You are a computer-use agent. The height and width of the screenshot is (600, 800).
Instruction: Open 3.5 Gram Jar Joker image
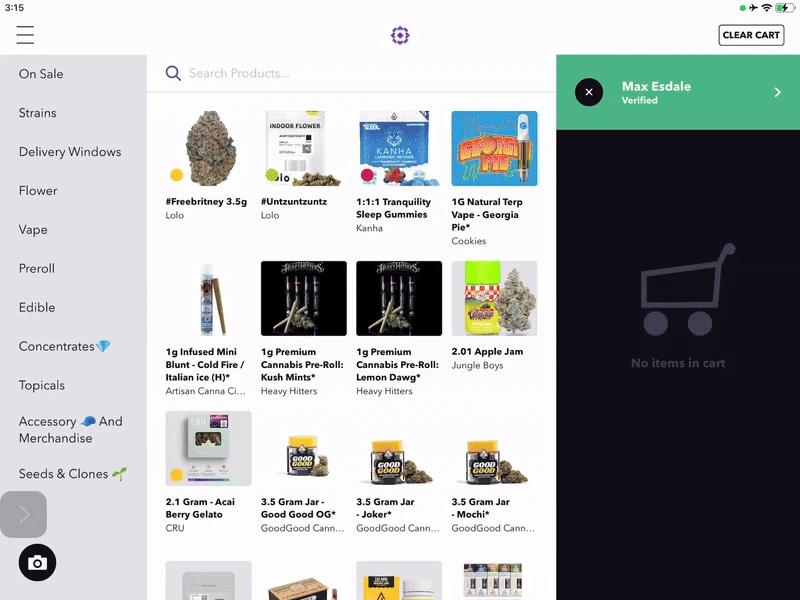(x=399, y=448)
